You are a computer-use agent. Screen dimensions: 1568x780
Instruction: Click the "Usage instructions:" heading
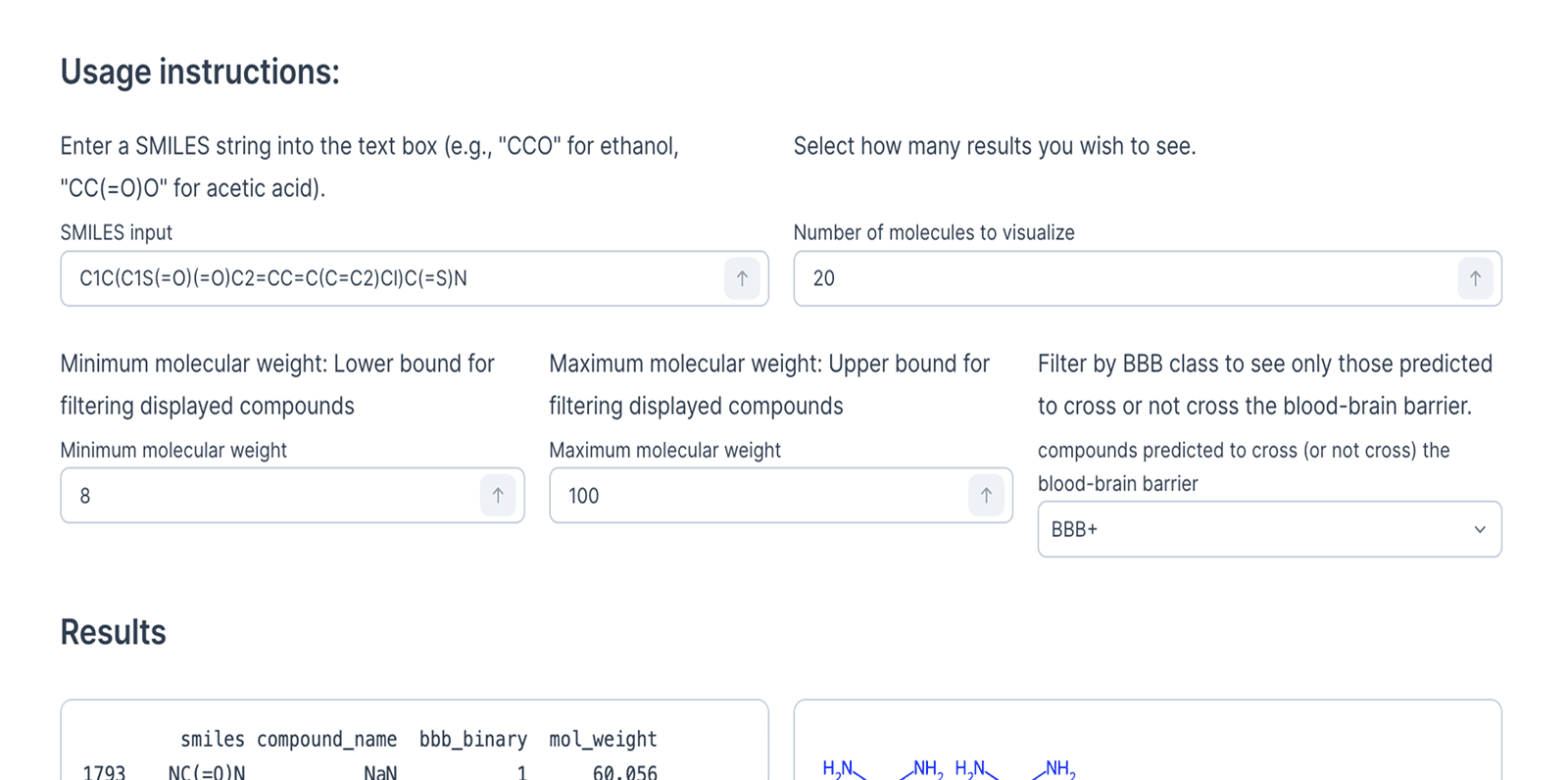point(200,73)
